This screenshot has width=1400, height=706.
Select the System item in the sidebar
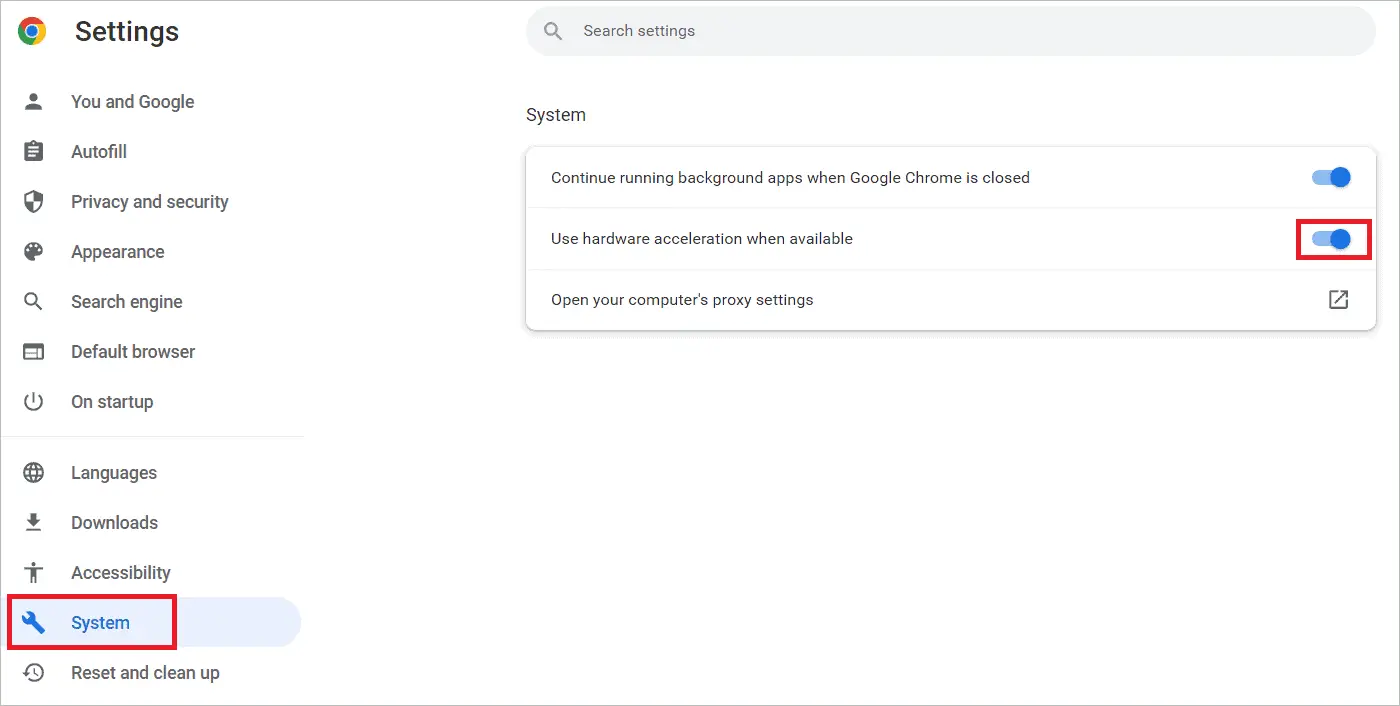99,622
